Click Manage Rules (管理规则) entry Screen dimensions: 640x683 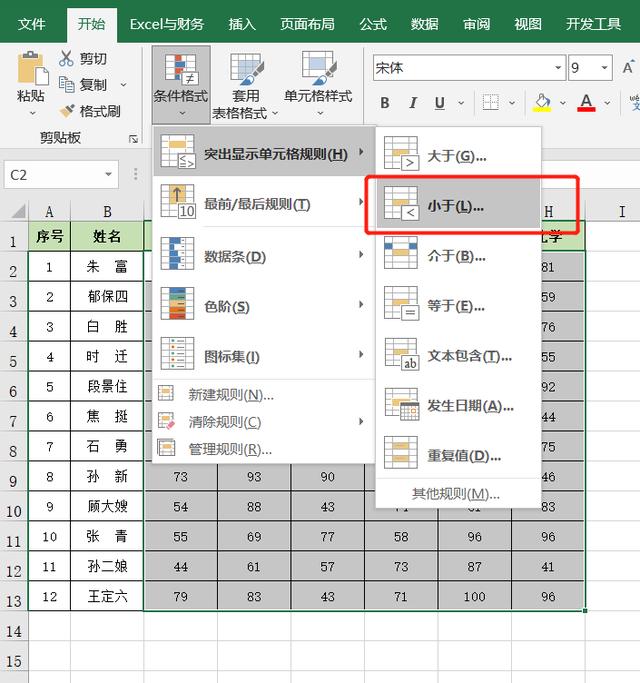[230, 449]
